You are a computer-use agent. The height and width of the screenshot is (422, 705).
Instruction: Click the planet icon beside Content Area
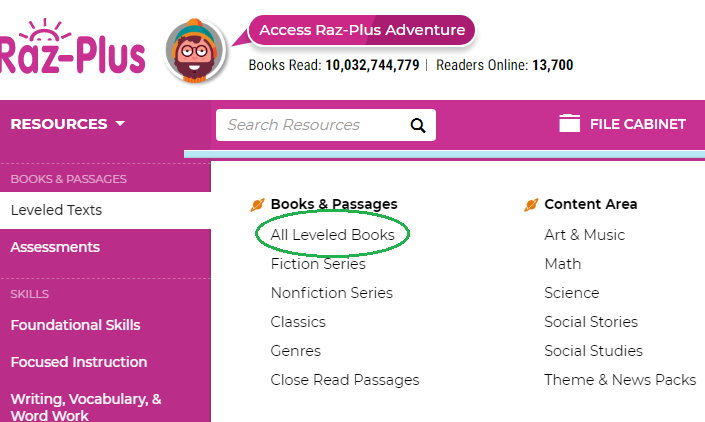pyautogui.click(x=531, y=205)
